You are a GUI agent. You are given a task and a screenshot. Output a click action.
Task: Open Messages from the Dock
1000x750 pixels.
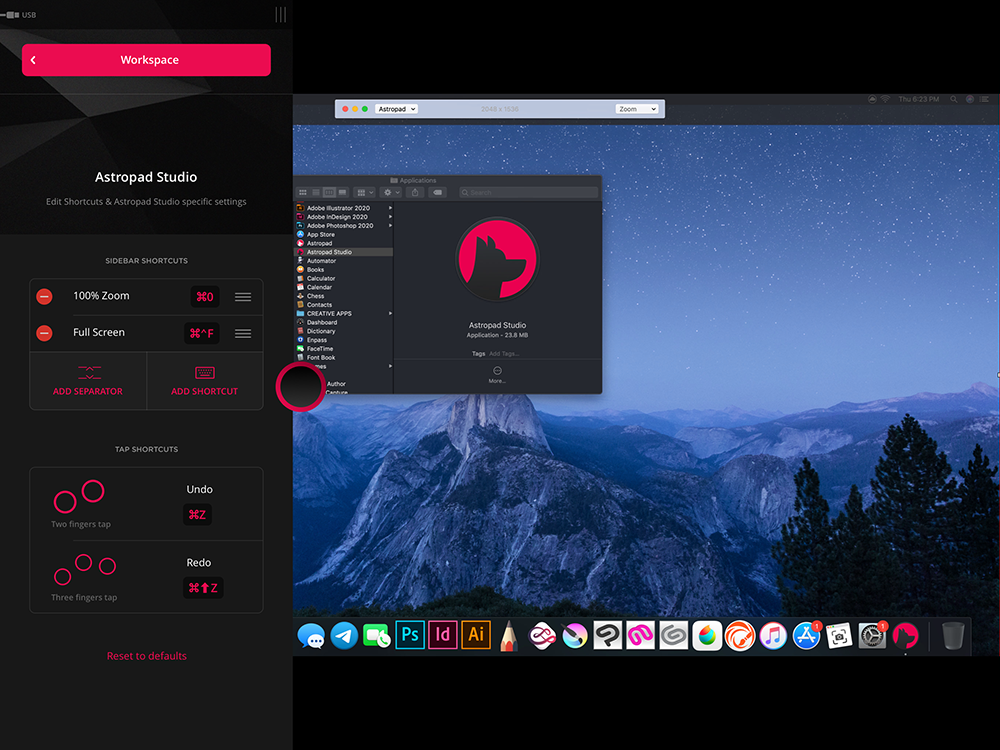coord(311,636)
